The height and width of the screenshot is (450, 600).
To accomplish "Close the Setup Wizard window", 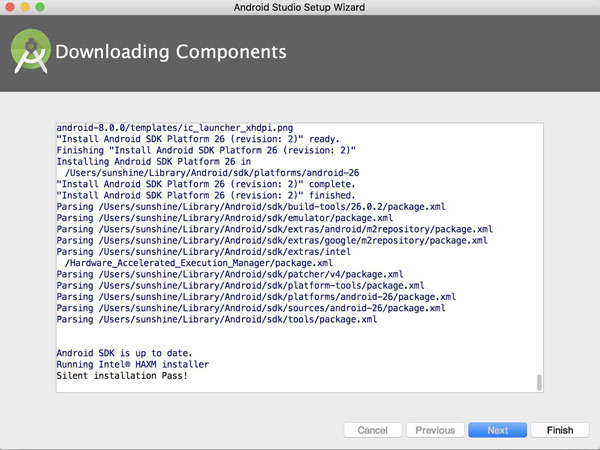I will click(x=12, y=9).
